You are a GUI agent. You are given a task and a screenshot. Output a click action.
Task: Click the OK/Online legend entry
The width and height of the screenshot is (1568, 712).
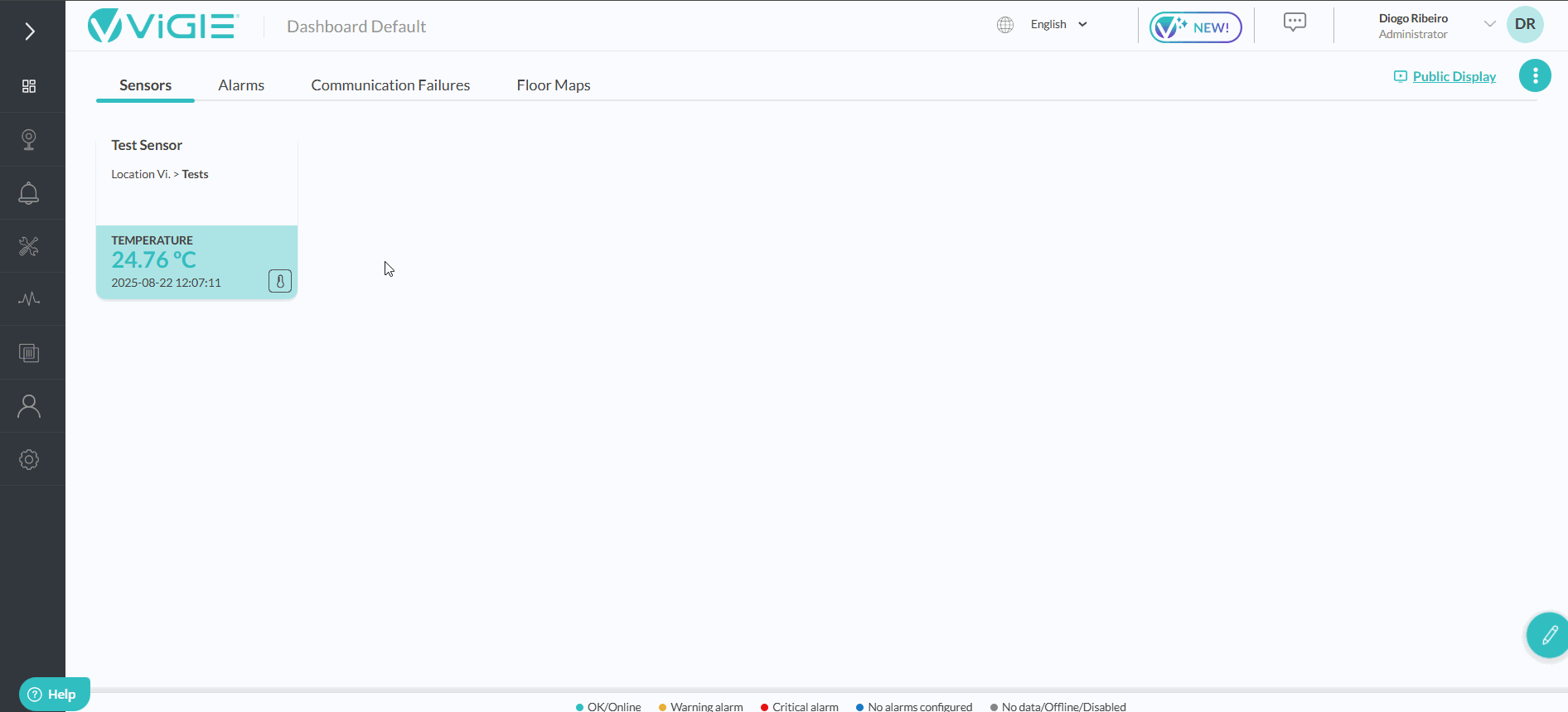pyautogui.click(x=608, y=706)
